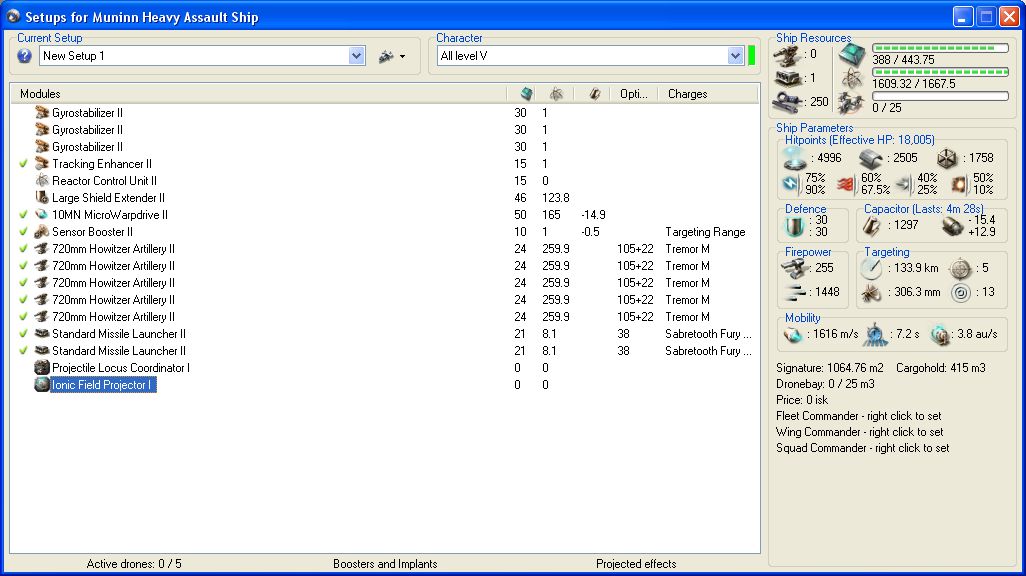Click the launcher hardpoints icon in Ship Resources
The image size is (1026, 576).
[787, 79]
